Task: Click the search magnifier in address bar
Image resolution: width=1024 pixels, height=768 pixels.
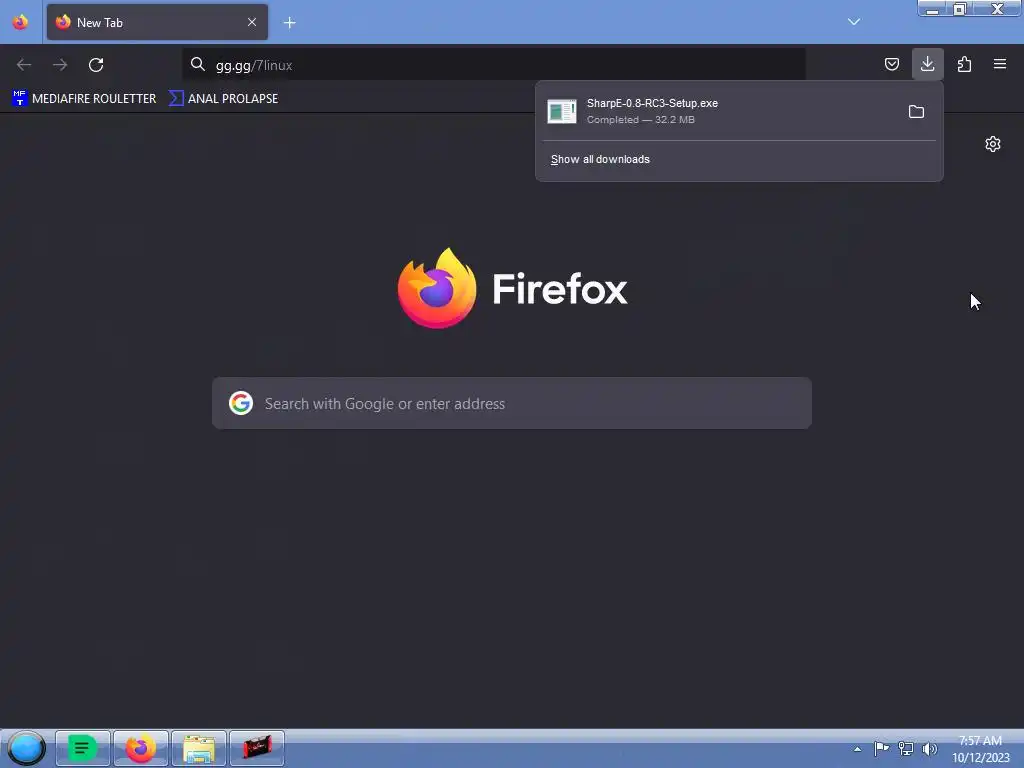Action: click(x=198, y=64)
